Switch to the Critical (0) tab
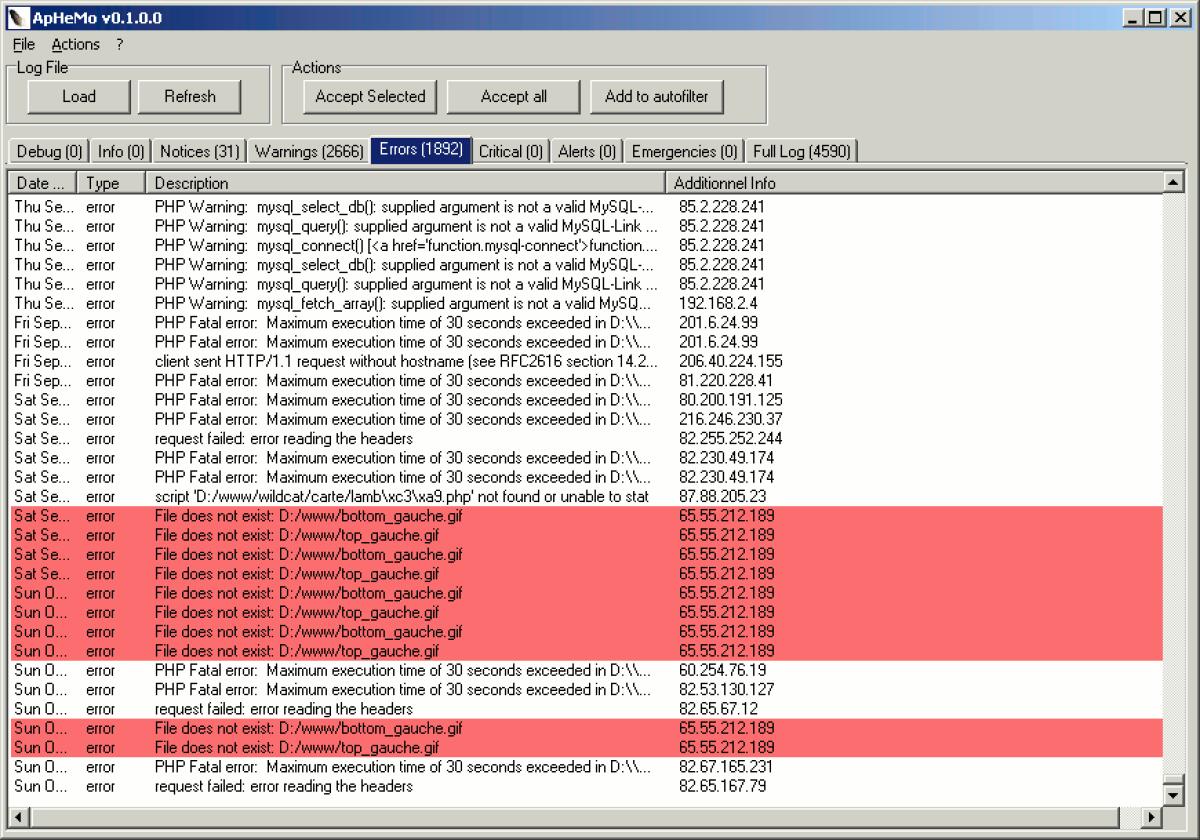This screenshot has height=840, width=1200. [x=510, y=151]
